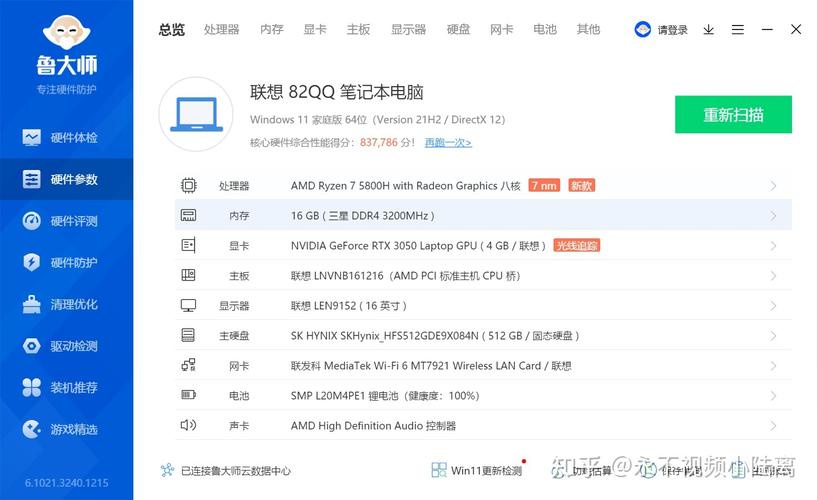The height and width of the screenshot is (500, 817).
Task: Click 联想 LNVNB161216 motherboard text
Action: click(405, 276)
